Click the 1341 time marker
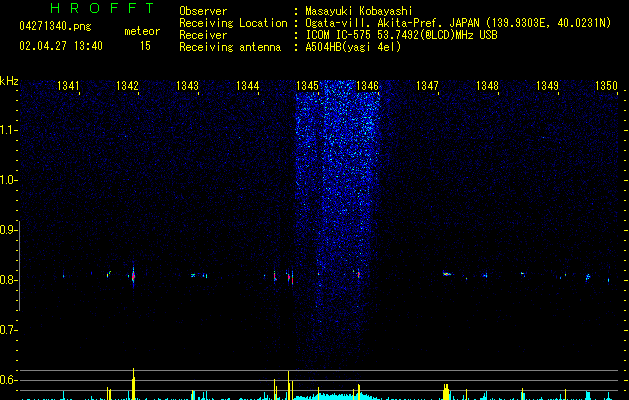The width and height of the screenshot is (629, 400). [x=68, y=86]
